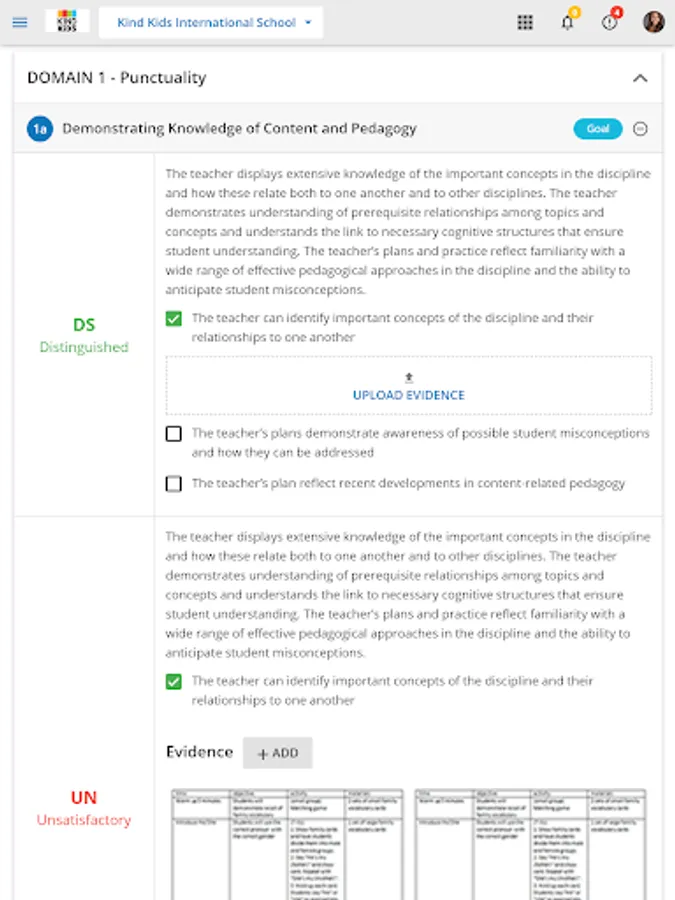Screen dimensions: 675x900
Task: Open the notifications bell
Action: click(x=567, y=22)
